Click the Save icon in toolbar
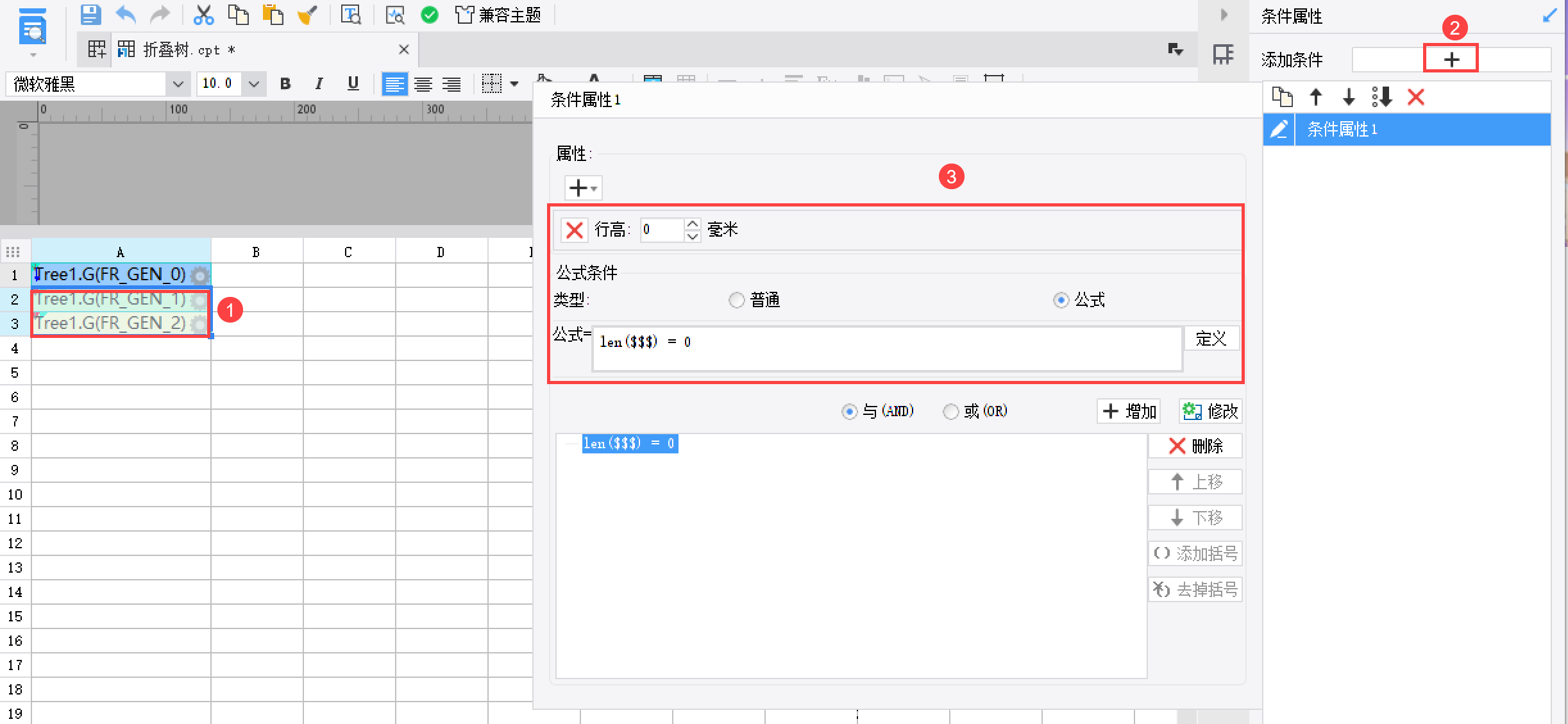Viewport: 1568px width, 724px height. pyautogui.click(x=90, y=14)
